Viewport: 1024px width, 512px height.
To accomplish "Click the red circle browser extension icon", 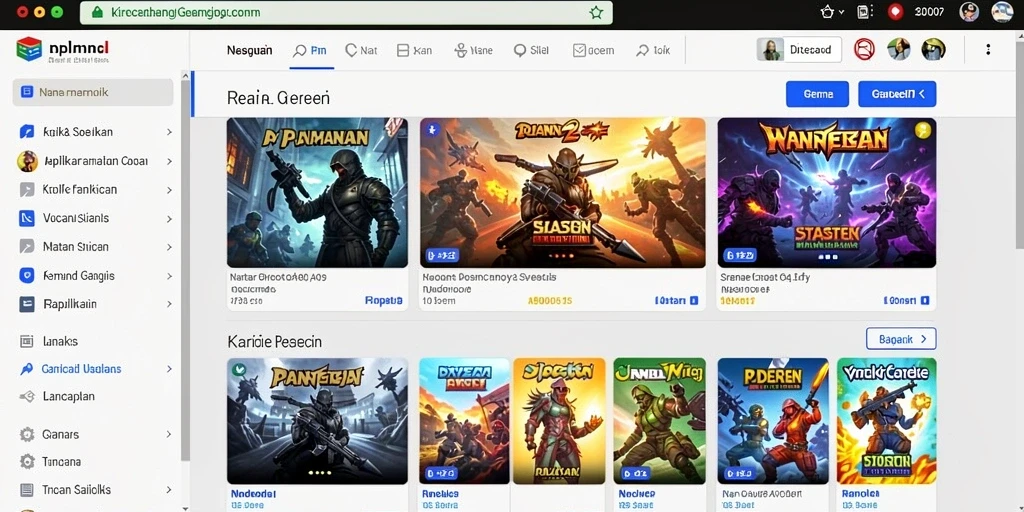I will tap(895, 12).
